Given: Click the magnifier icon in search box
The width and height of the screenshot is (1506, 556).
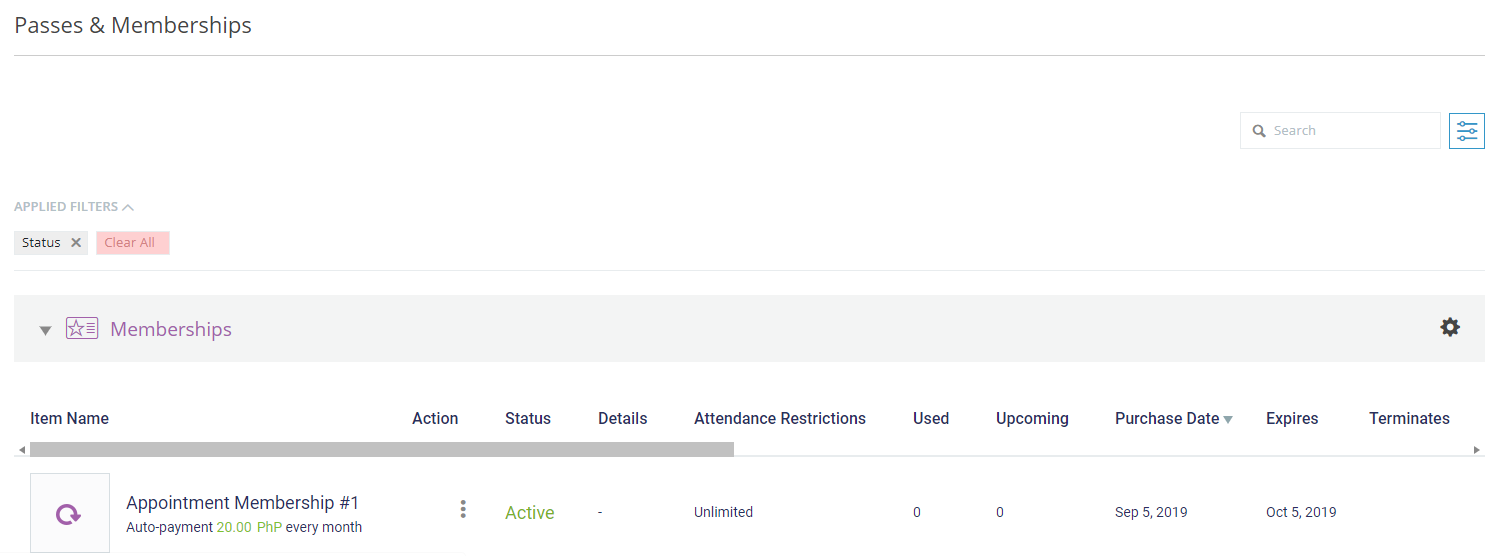Looking at the screenshot, I should [1259, 131].
